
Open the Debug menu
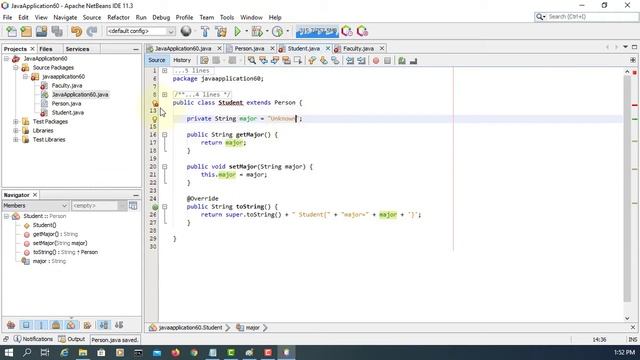[x=161, y=17]
